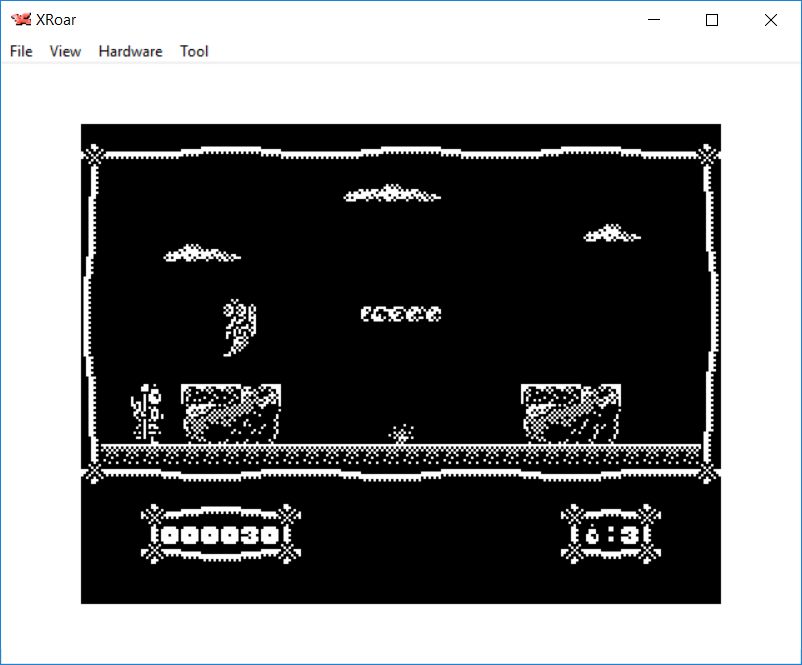Open the View menu
Viewport: 802px width, 665px height.
65,51
